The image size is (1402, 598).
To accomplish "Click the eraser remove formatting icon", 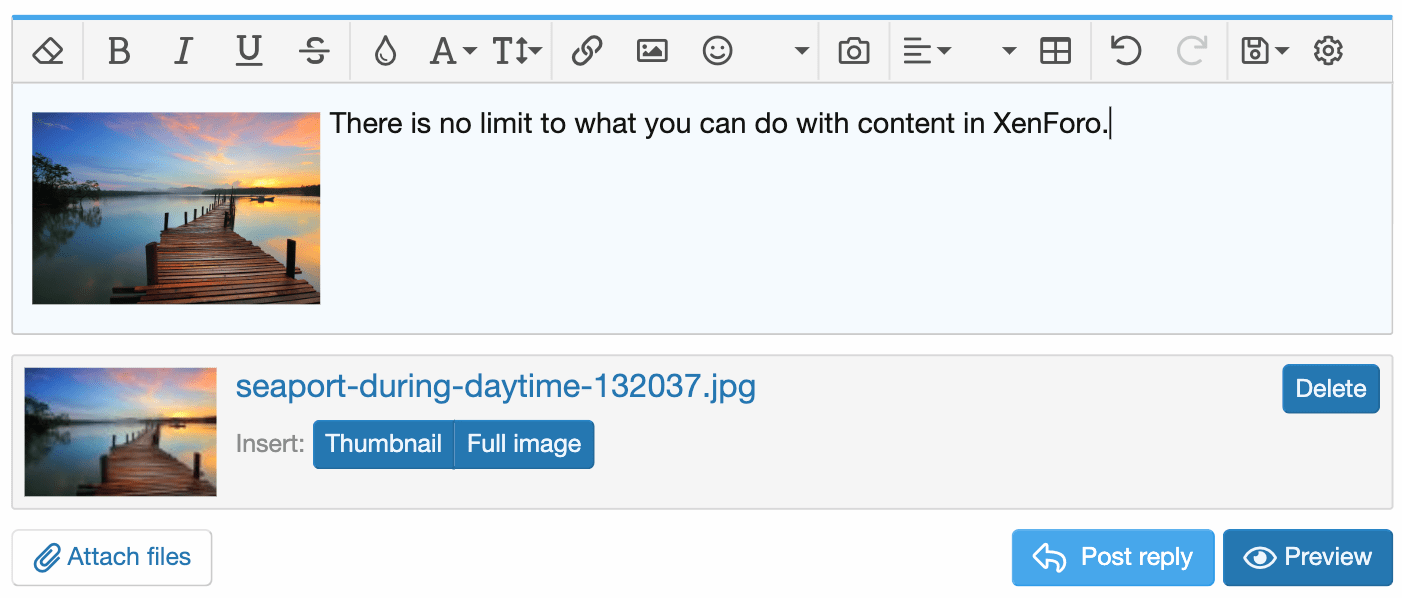I will [48, 51].
